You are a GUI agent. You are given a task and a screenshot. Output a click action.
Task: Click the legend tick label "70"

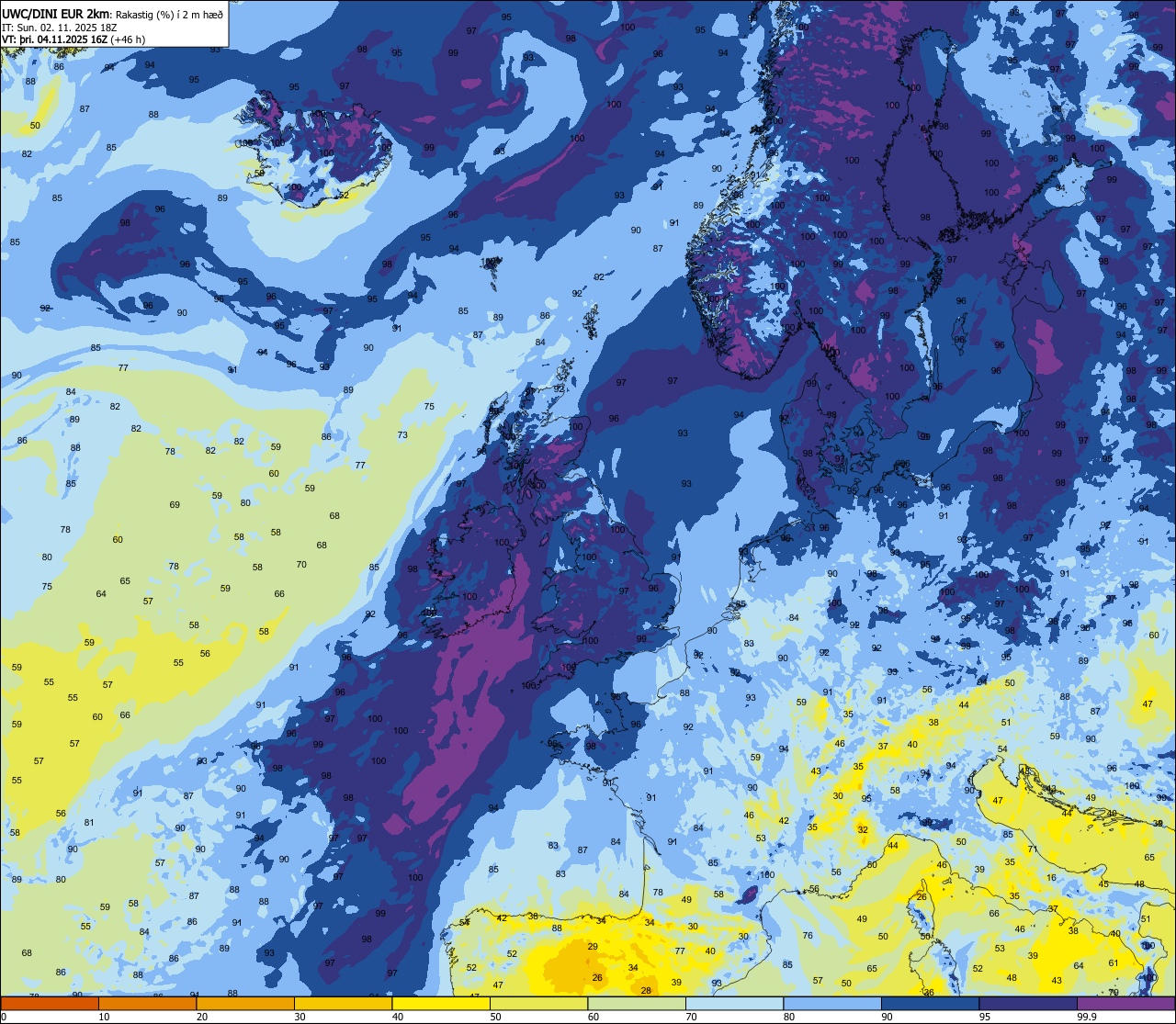click(x=691, y=1017)
